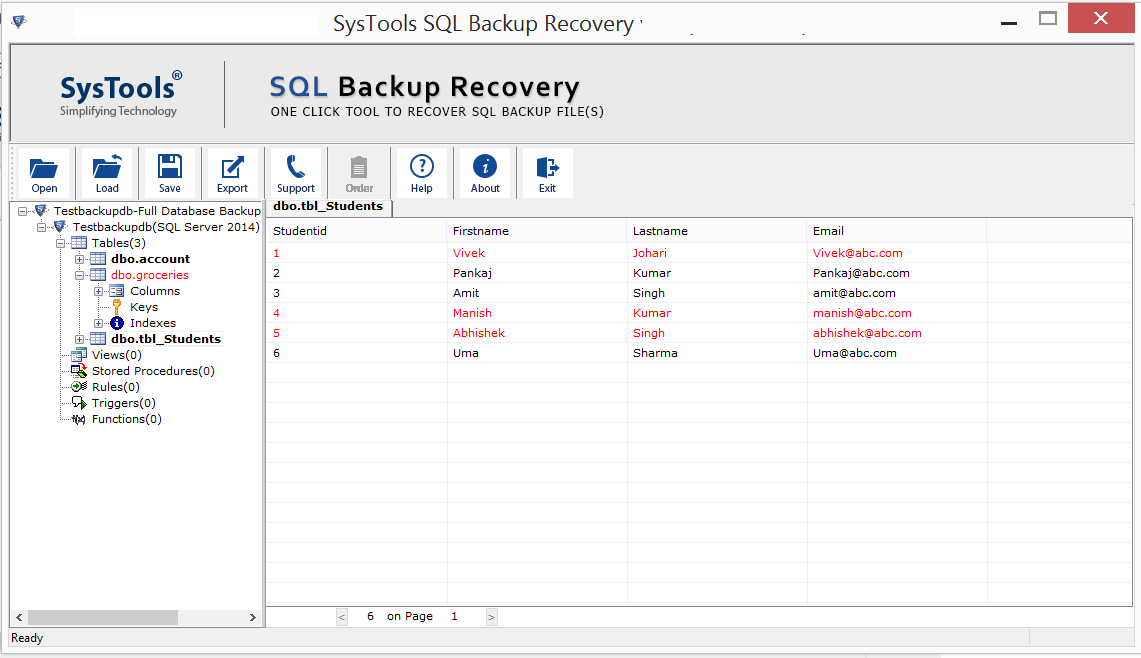Click the table icon beside dbo.account
Image resolution: width=1141 pixels, height=658 pixels.
point(98,259)
